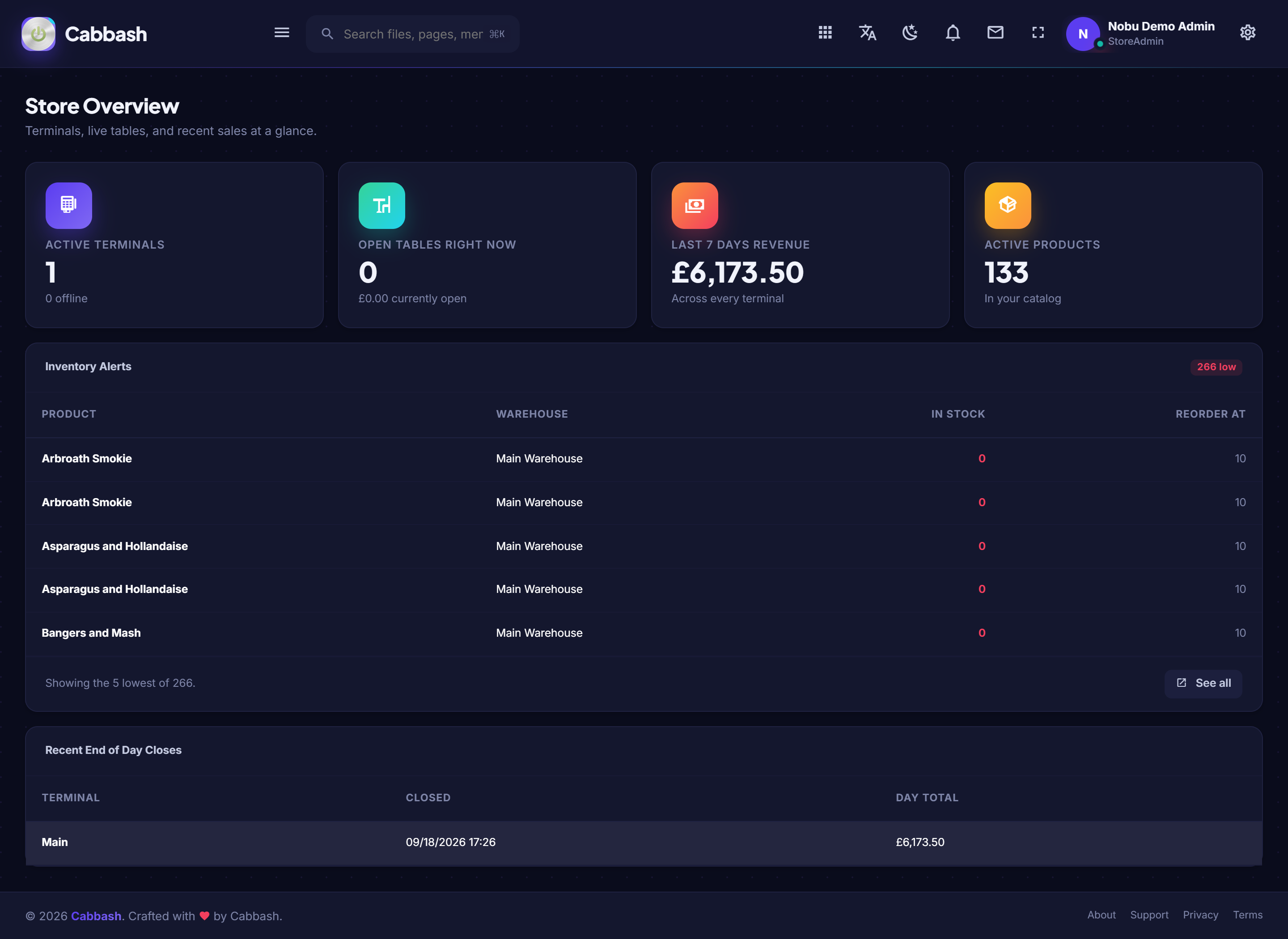Click Recent End of Day Closes heading

(x=113, y=750)
